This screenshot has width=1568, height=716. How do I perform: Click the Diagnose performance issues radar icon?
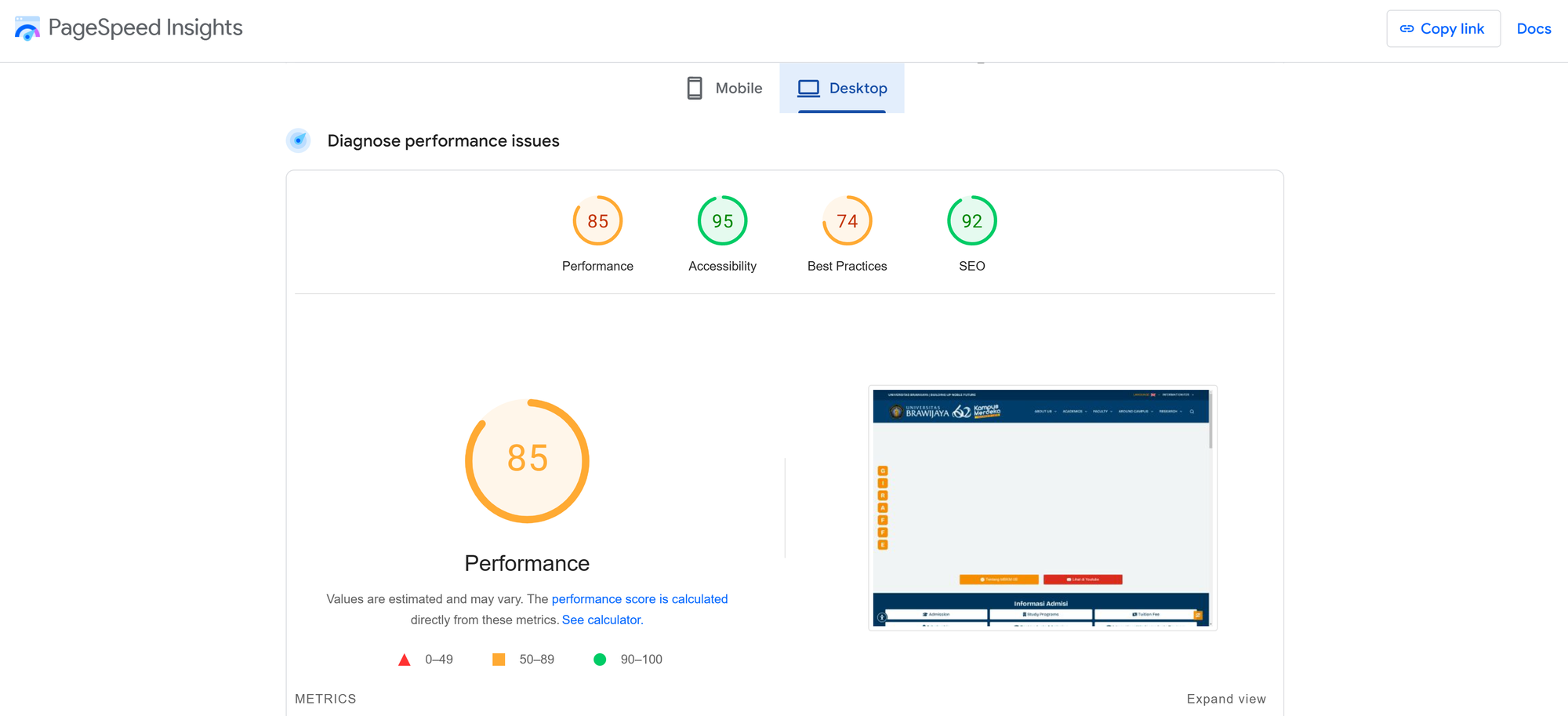(298, 140)
